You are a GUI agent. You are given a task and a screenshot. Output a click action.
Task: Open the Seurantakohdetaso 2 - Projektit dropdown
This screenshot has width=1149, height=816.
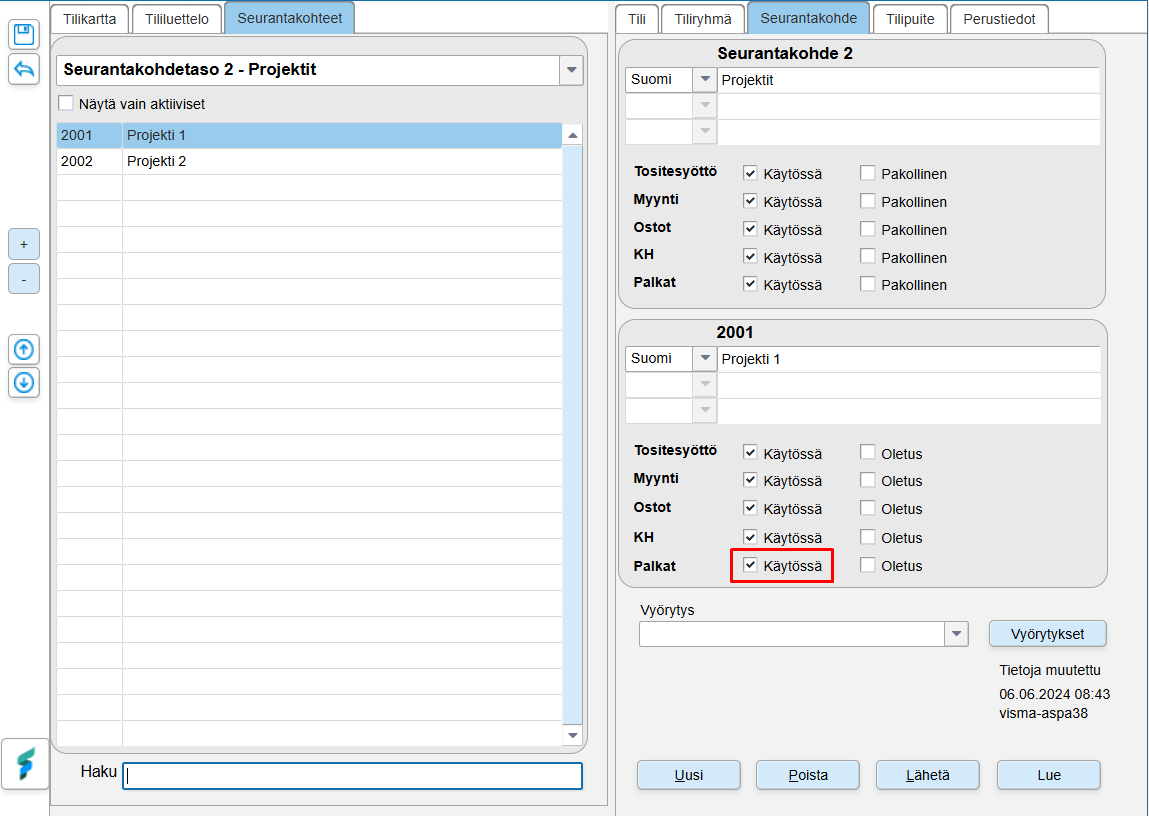(571, 70)
